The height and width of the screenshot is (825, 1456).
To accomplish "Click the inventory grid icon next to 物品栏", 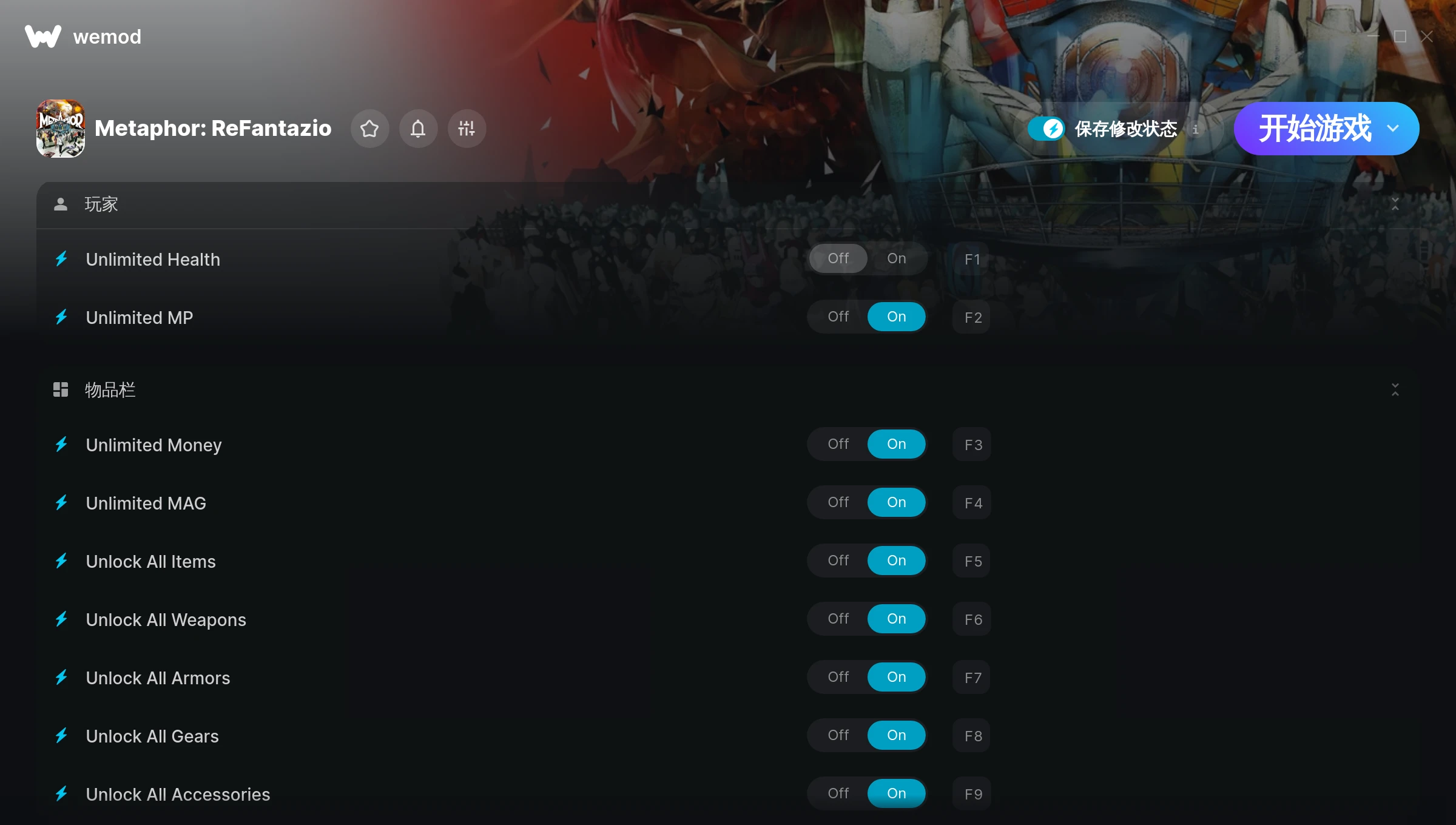I will tap(62, 390).
